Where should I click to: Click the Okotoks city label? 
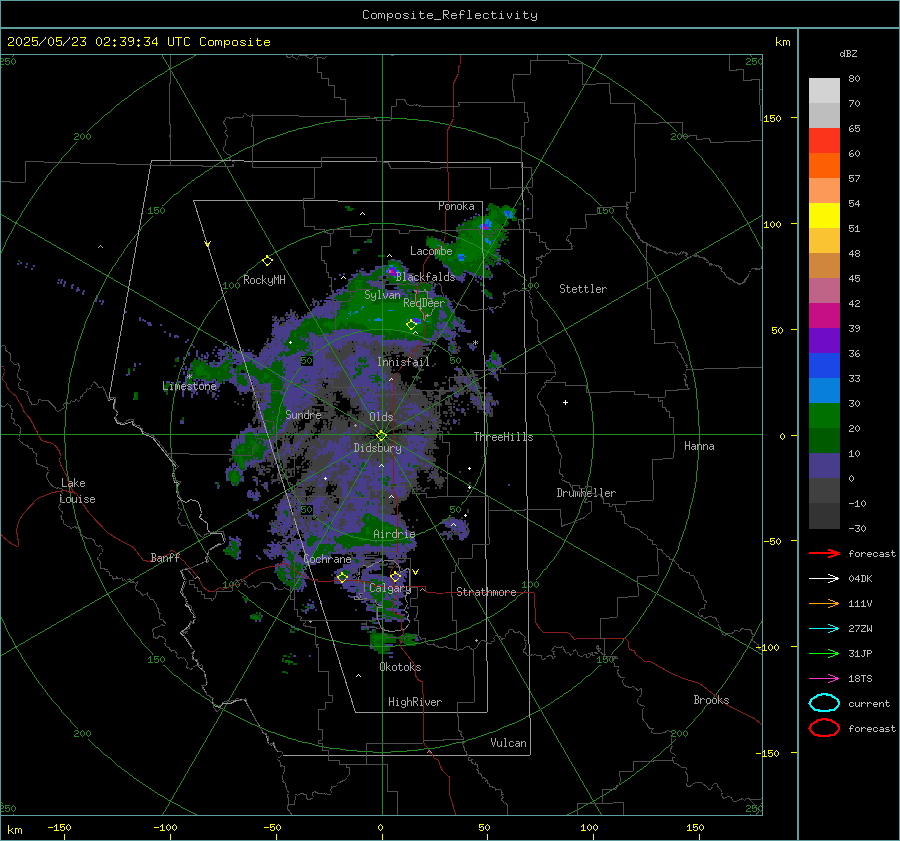[400, 667]
